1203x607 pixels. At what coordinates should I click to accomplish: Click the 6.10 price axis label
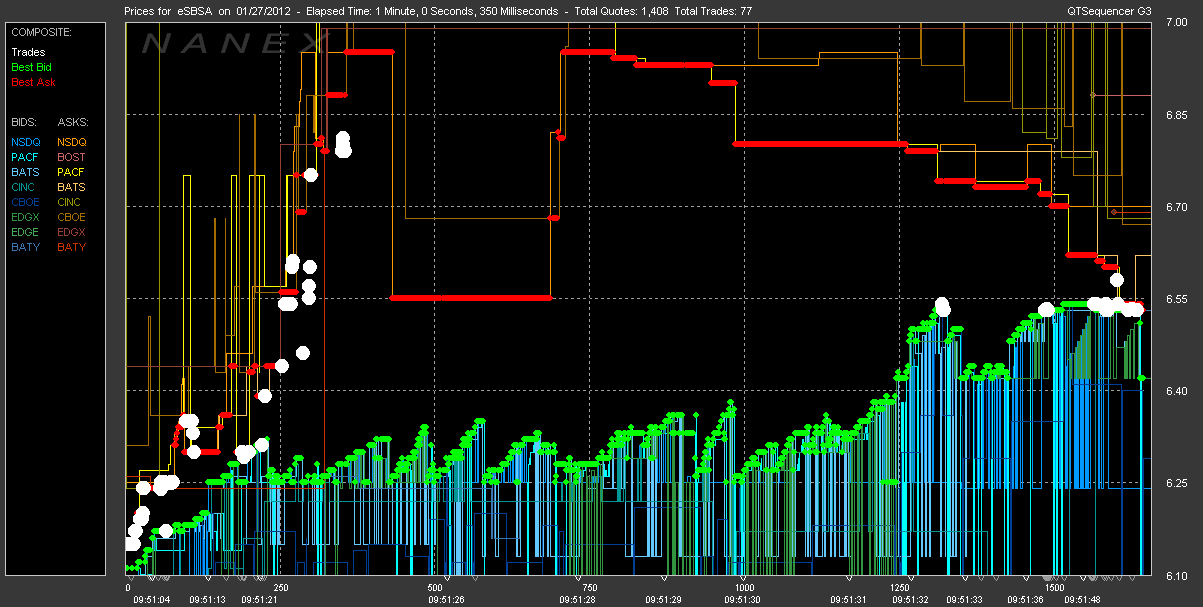click(1176, 575)
